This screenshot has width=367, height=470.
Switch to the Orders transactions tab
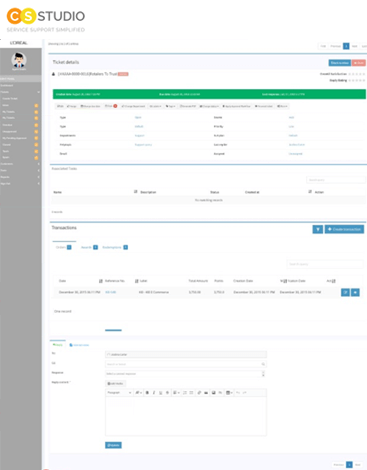[x=63, y=247]
